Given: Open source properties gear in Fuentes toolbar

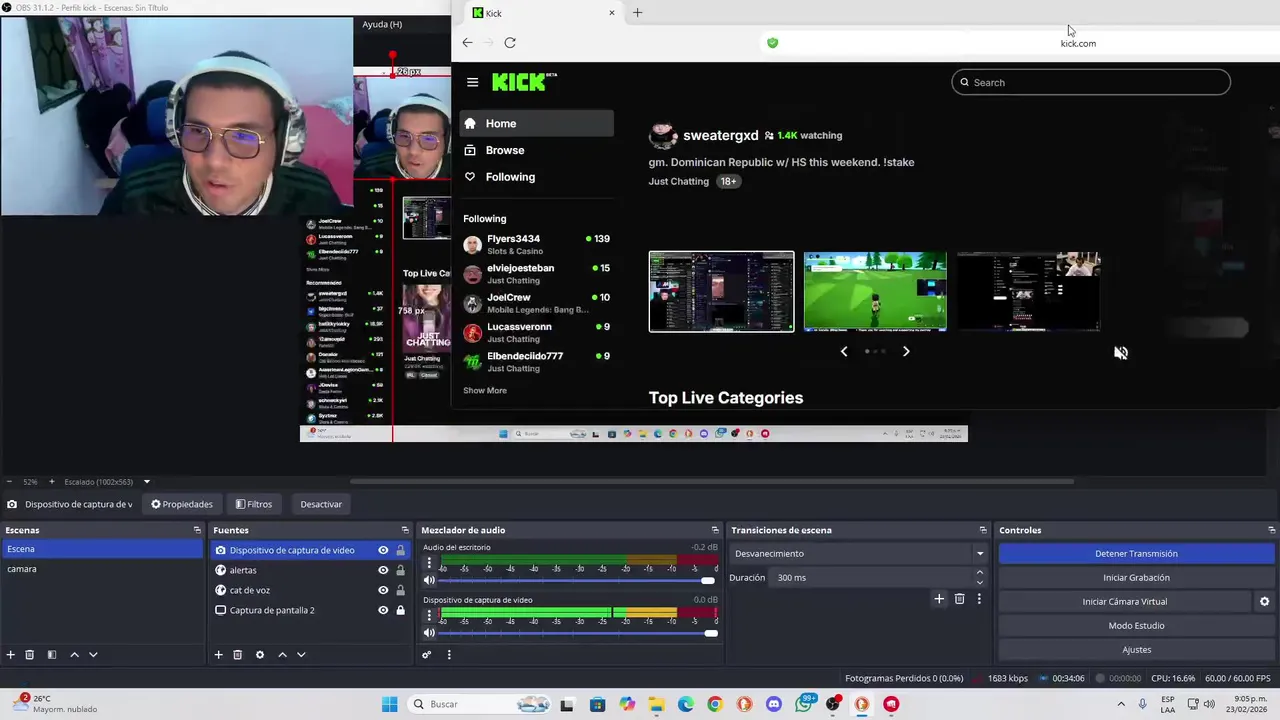Looking at the screenshot, I should [260, 655].
